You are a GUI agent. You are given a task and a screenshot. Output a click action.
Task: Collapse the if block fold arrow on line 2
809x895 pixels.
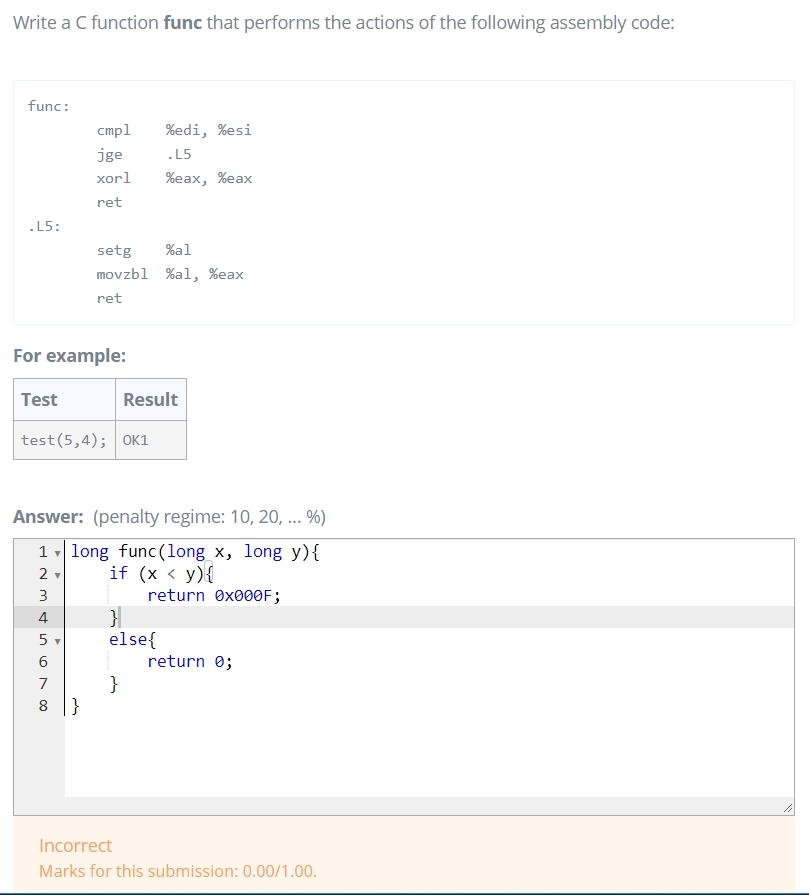[57, 573]
